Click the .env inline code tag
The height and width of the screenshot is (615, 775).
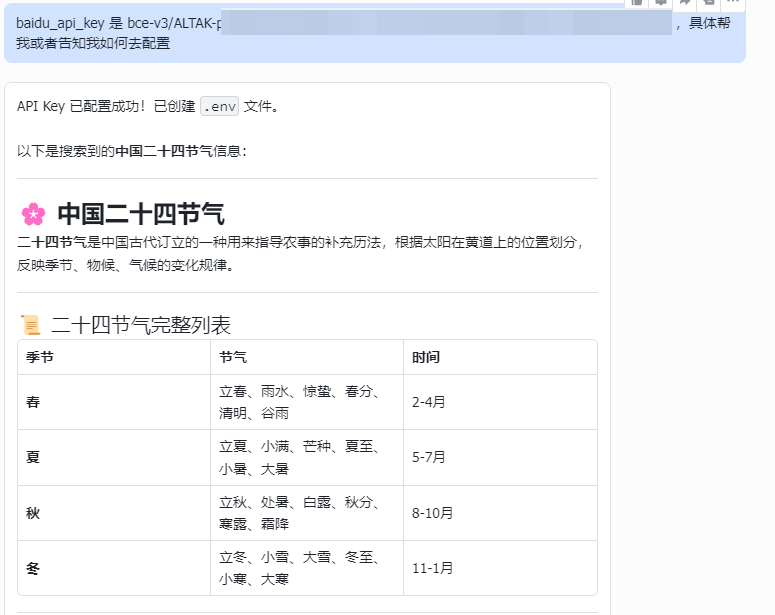tap(219, 107)
